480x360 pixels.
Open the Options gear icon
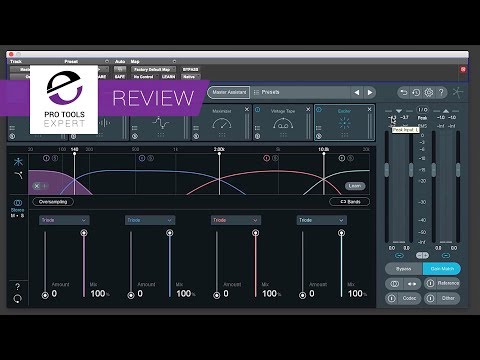[429, 92]
